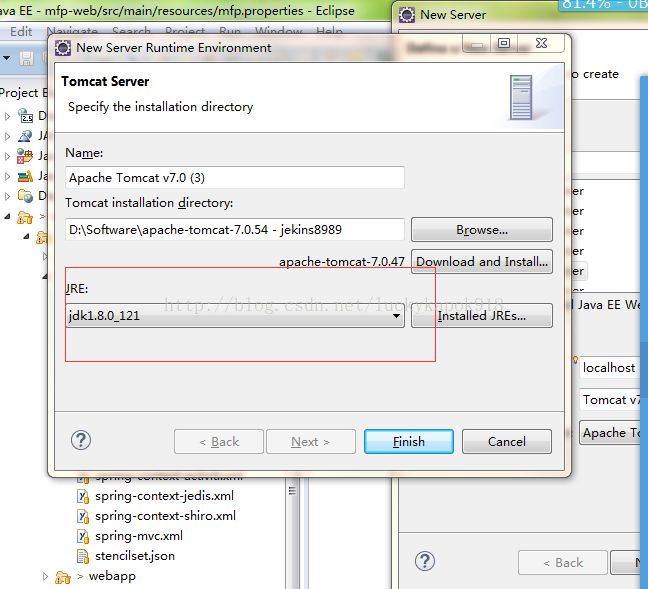The height and width of the screenshot is (589, 648).
Task: Click the New Server window title icon
Action: pos(407,15)
